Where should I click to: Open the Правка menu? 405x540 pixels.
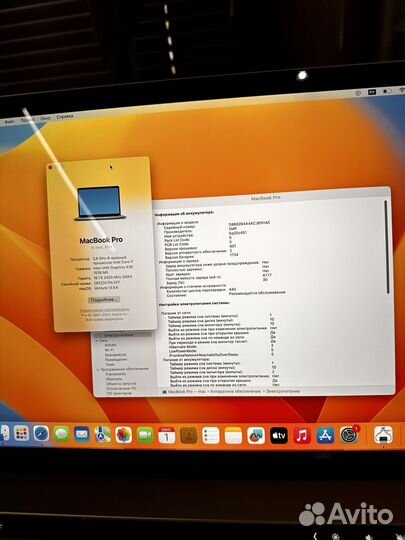tap(27, 120)
